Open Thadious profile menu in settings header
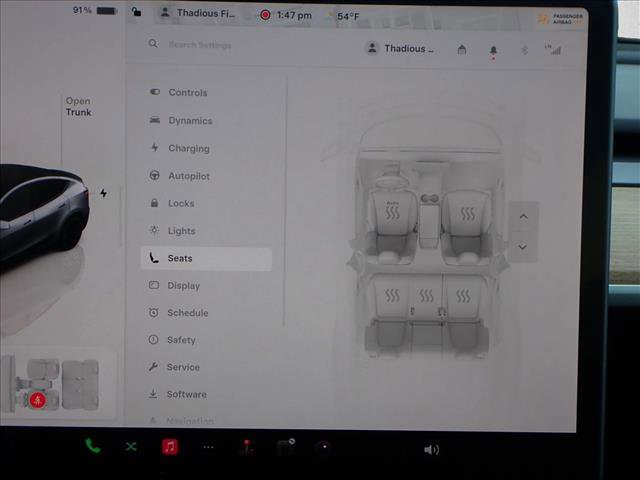Image resolution: width=640 pixels, height=480 pixels. click(x=400, y=49)
